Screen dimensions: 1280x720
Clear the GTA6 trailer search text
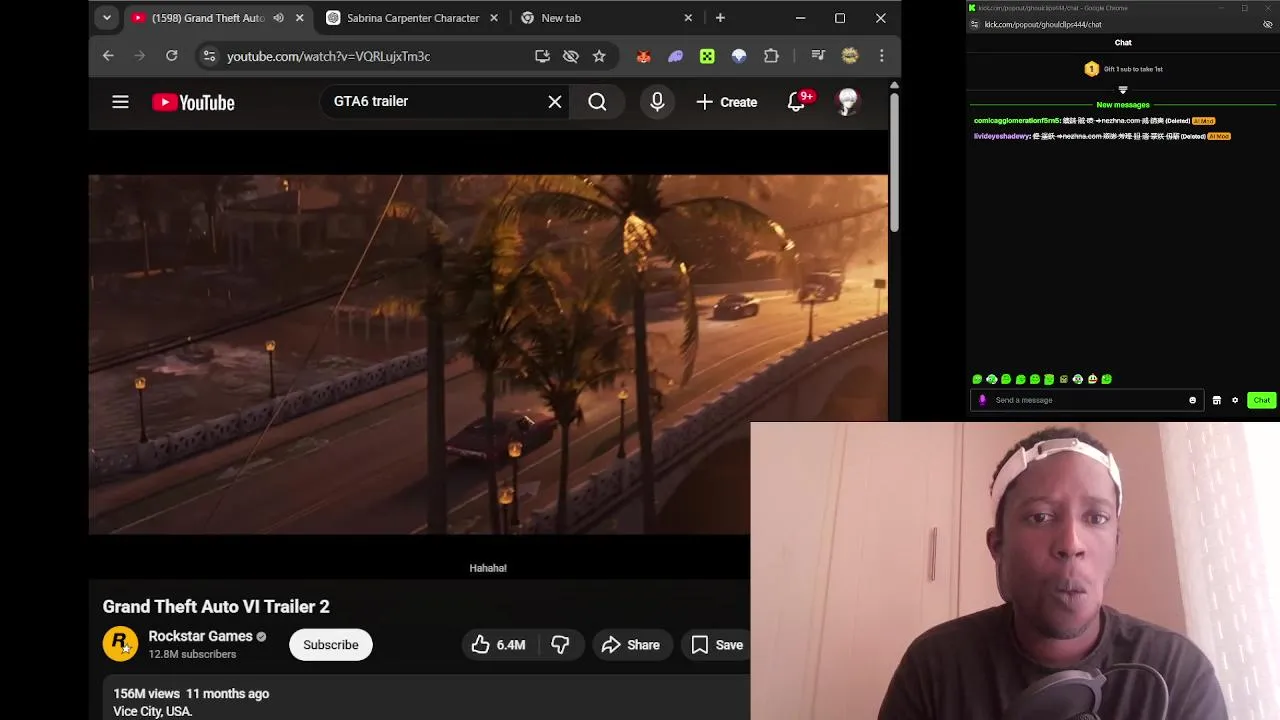pyautogui.click(x=555, y=102)
